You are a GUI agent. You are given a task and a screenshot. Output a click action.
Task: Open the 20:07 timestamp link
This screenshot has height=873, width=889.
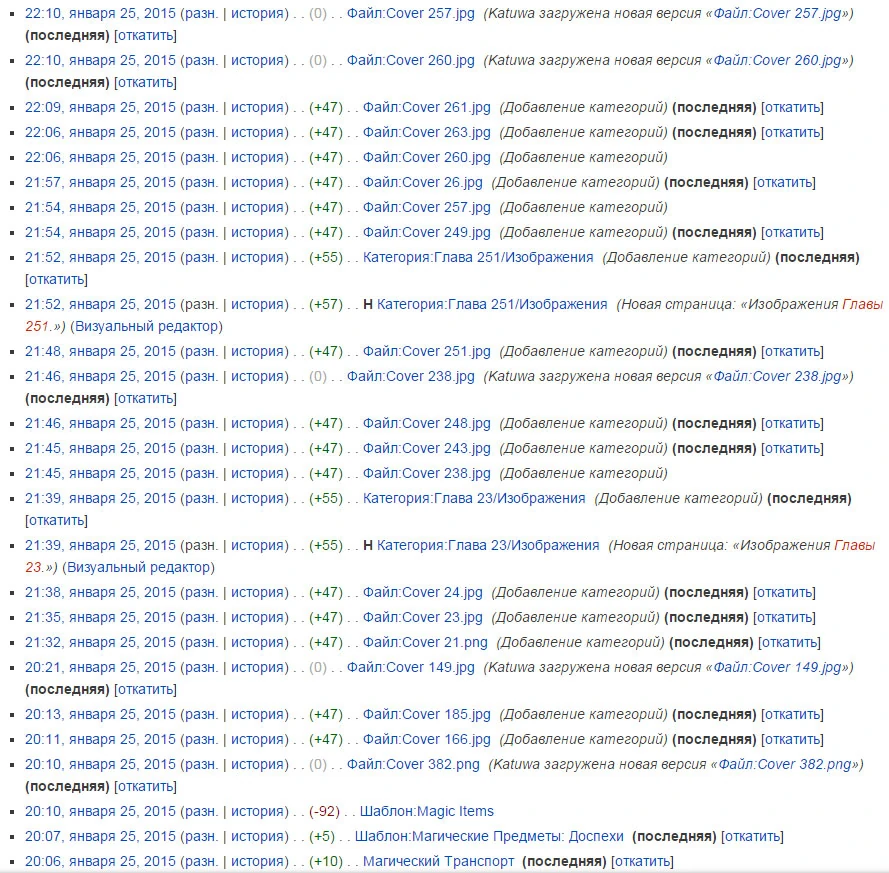click(100, 836)
